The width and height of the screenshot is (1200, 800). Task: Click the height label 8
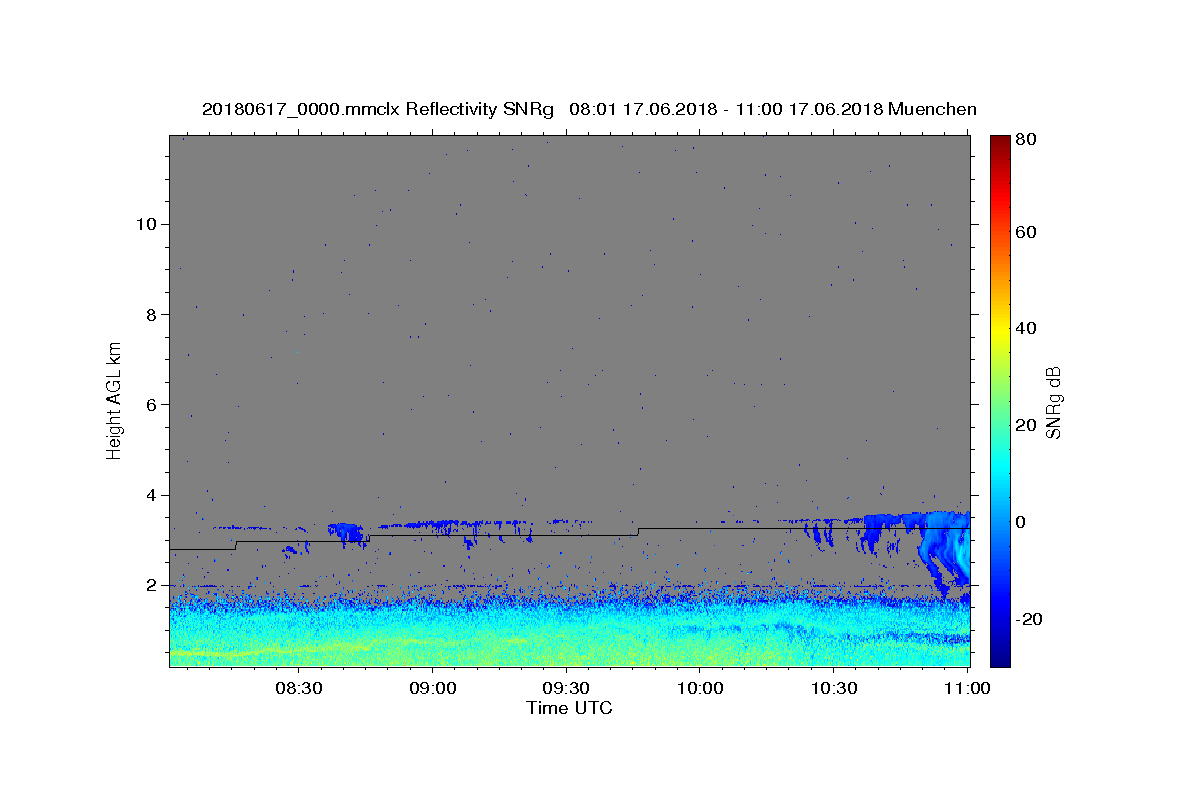point(150,314)
